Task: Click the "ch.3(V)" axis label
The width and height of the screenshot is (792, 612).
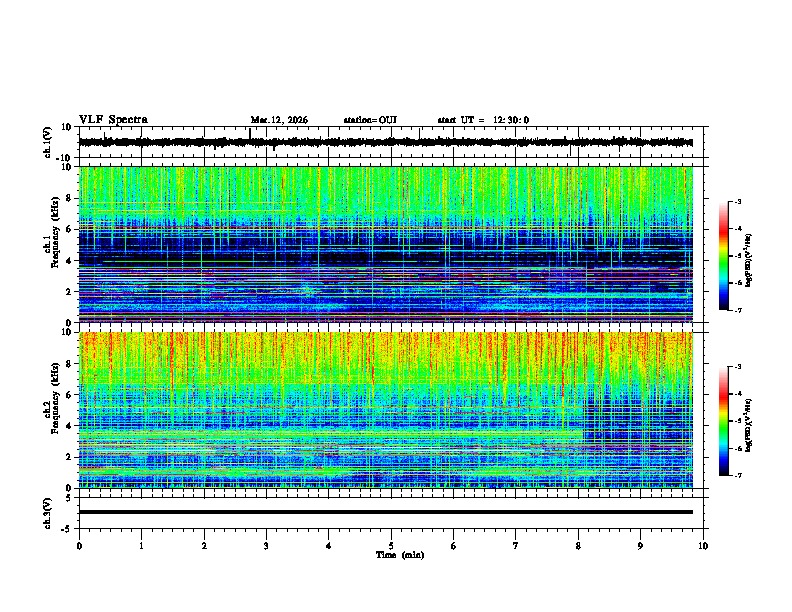Action: 48,513
